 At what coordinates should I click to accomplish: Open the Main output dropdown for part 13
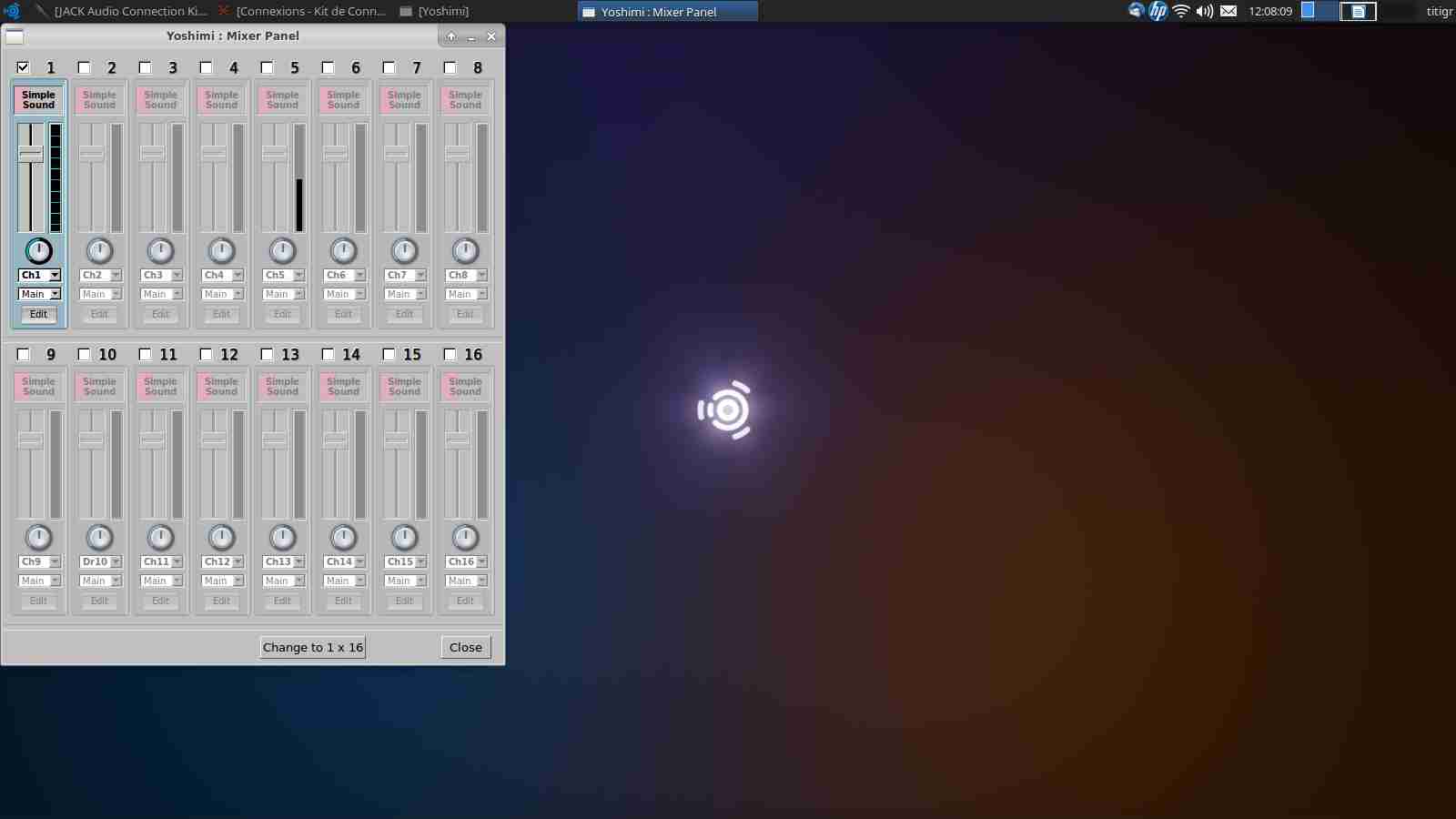pyautogui.click(x=283, y=581)
